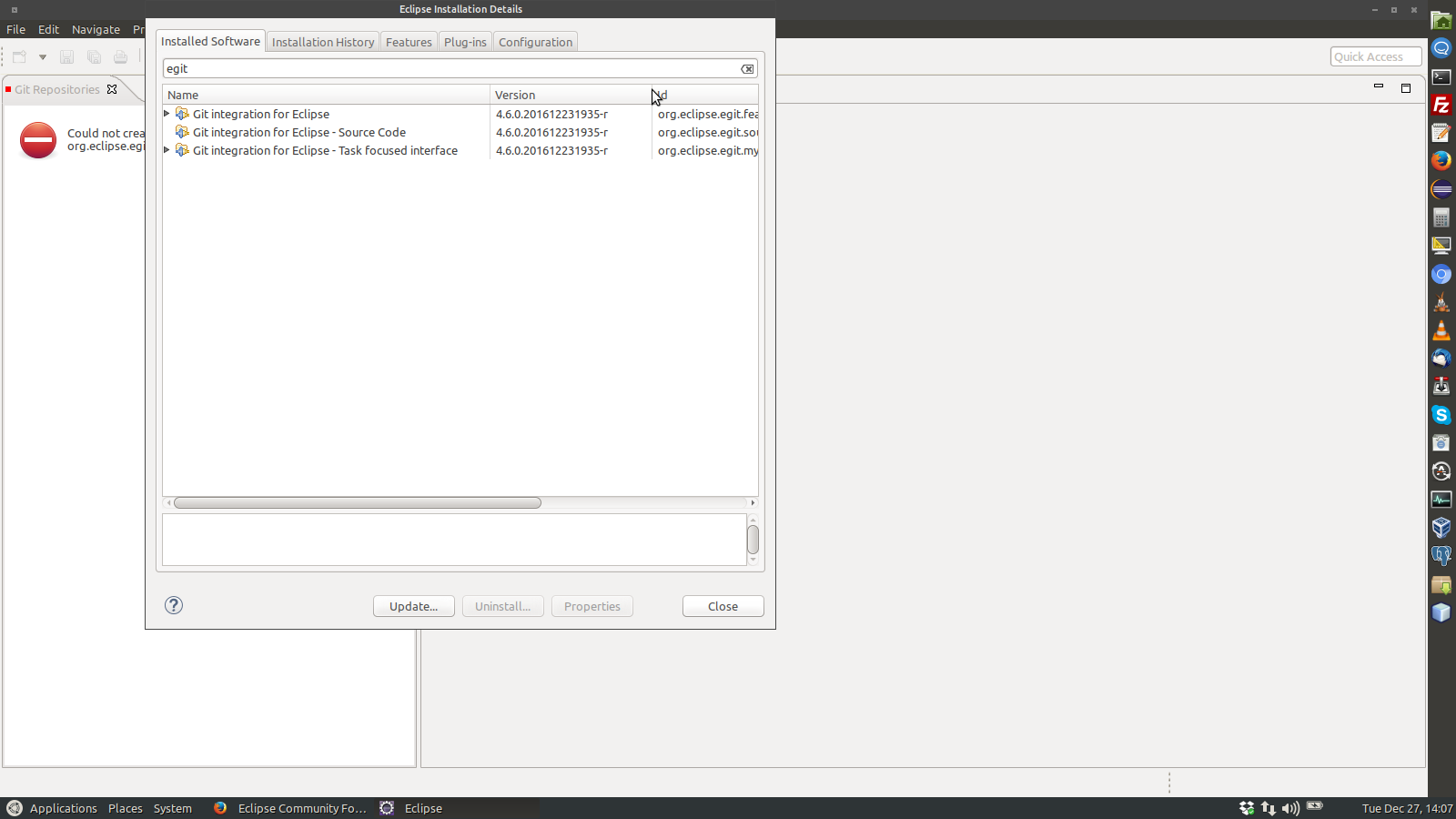The image size is (1456, 819).
Task: Open the Configuration tab
Action: [x=535, y=42]
